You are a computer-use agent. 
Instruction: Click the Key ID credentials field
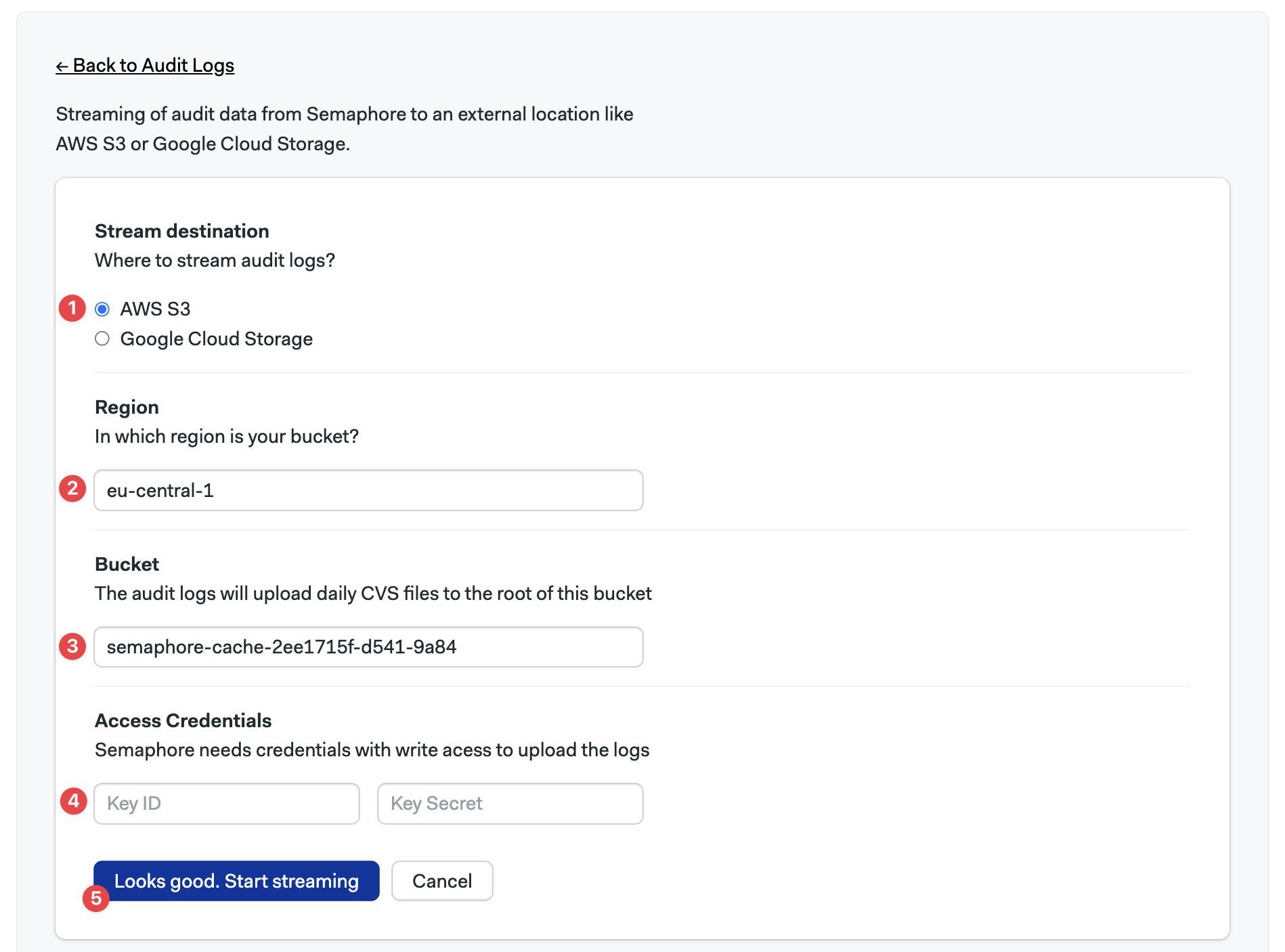pos(227,804)
